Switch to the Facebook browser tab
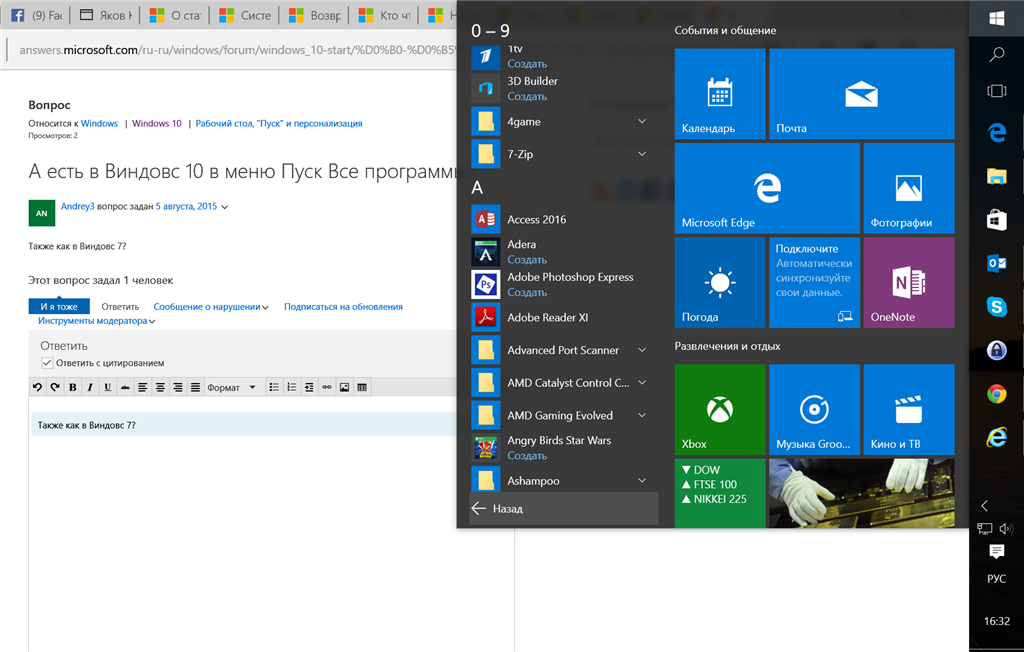Viewport: 1024px width, 652px height. point(37,15)
